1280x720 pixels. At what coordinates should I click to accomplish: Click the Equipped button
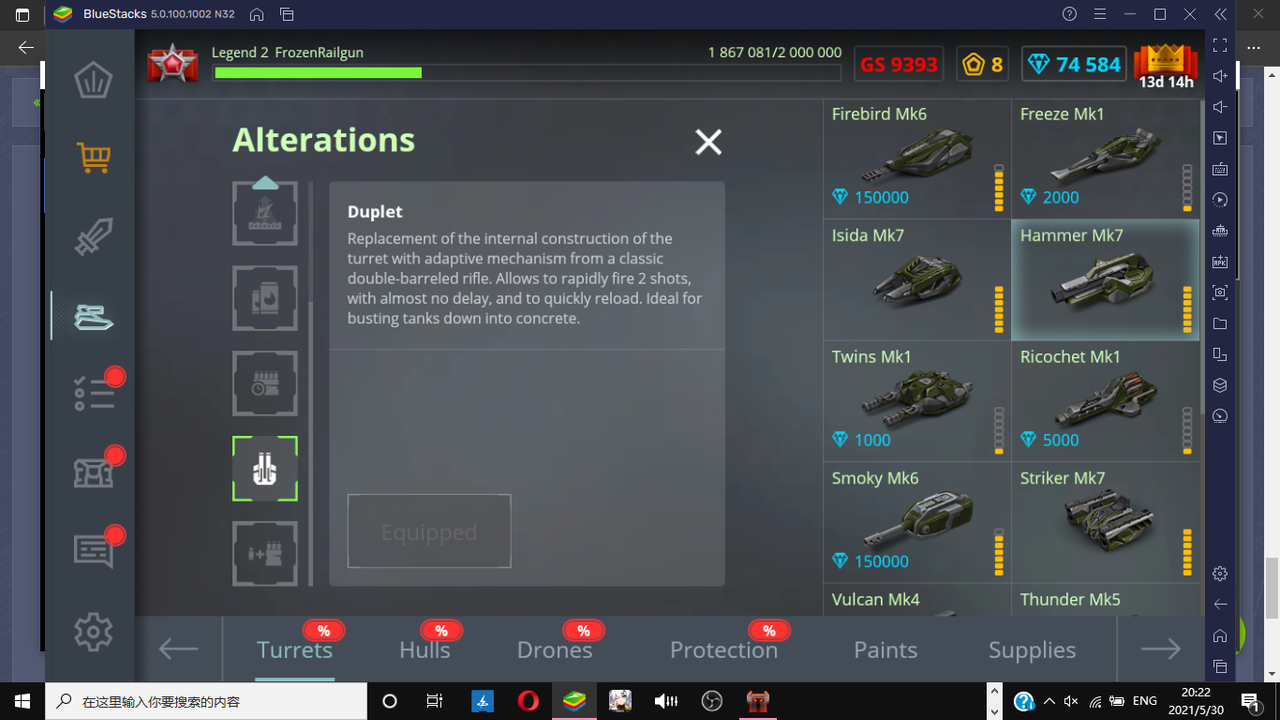[x=429, y=531]
